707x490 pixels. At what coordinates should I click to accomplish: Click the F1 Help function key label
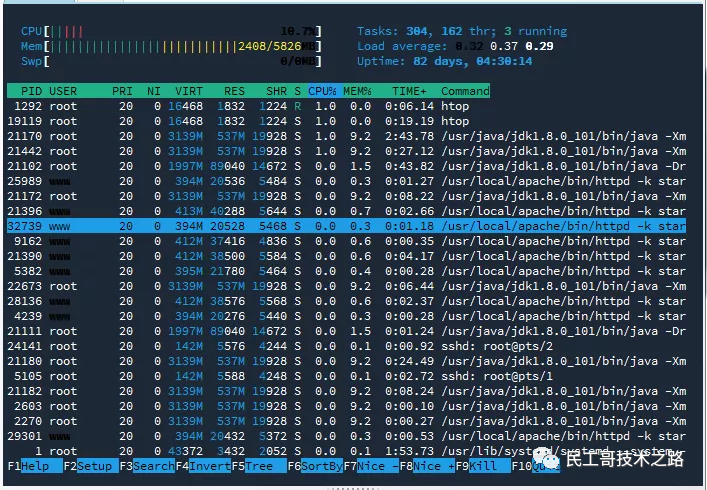tap(35, 466)
